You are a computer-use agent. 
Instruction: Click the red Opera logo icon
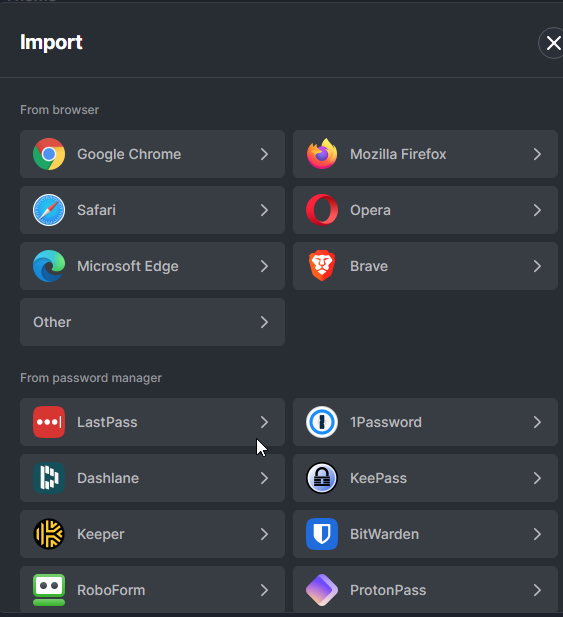[322, 210]
